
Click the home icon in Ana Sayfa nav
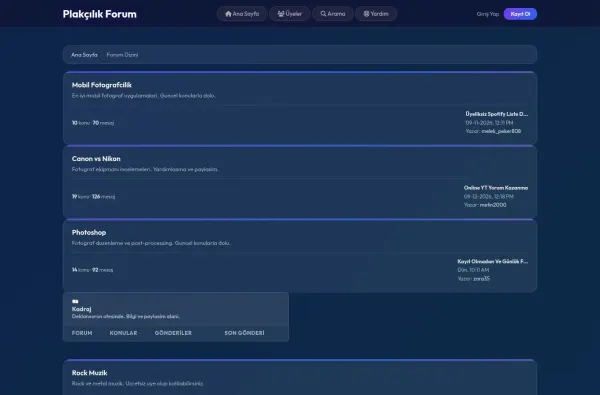pos(228,14)
